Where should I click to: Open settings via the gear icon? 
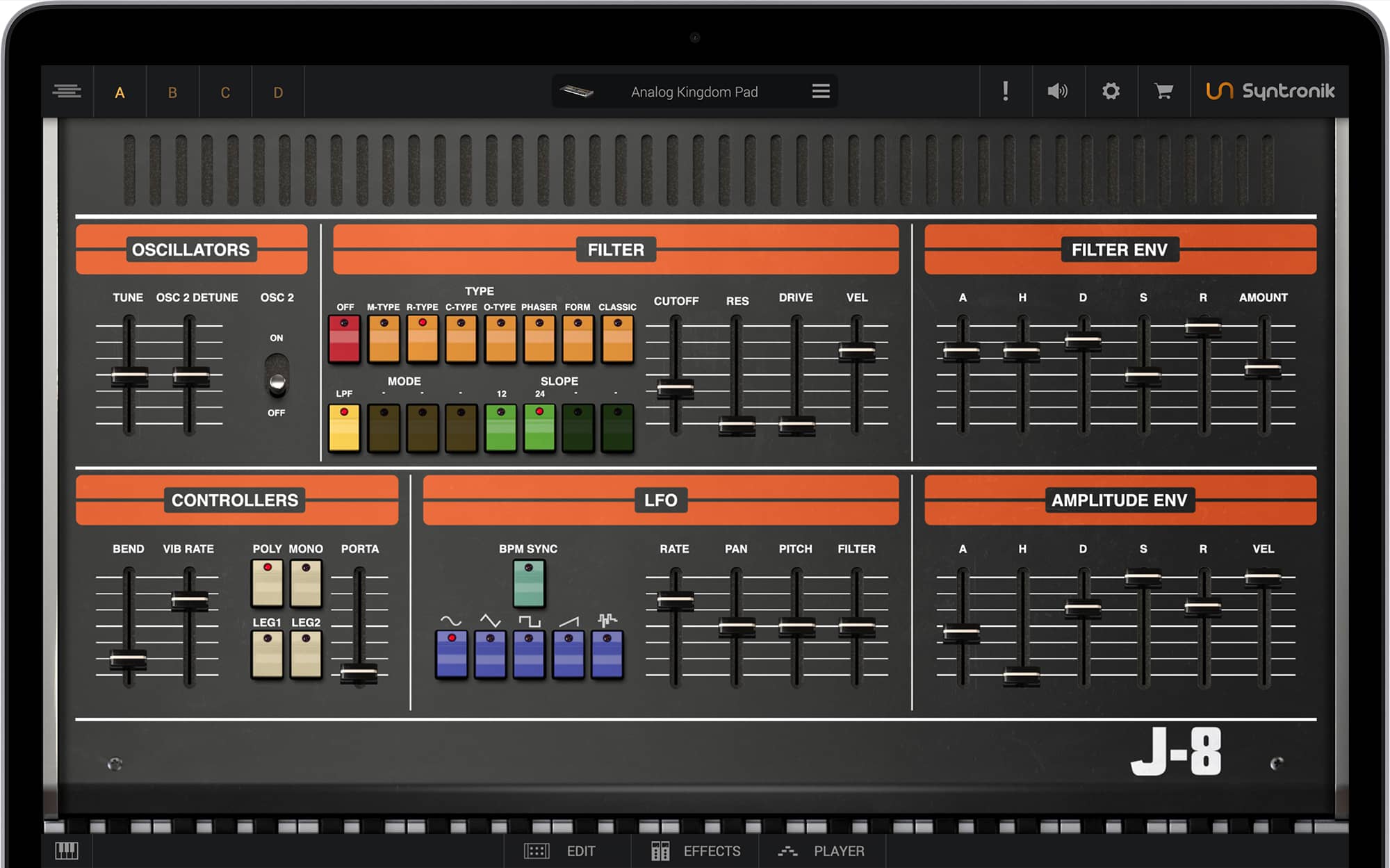[1111, 91]
